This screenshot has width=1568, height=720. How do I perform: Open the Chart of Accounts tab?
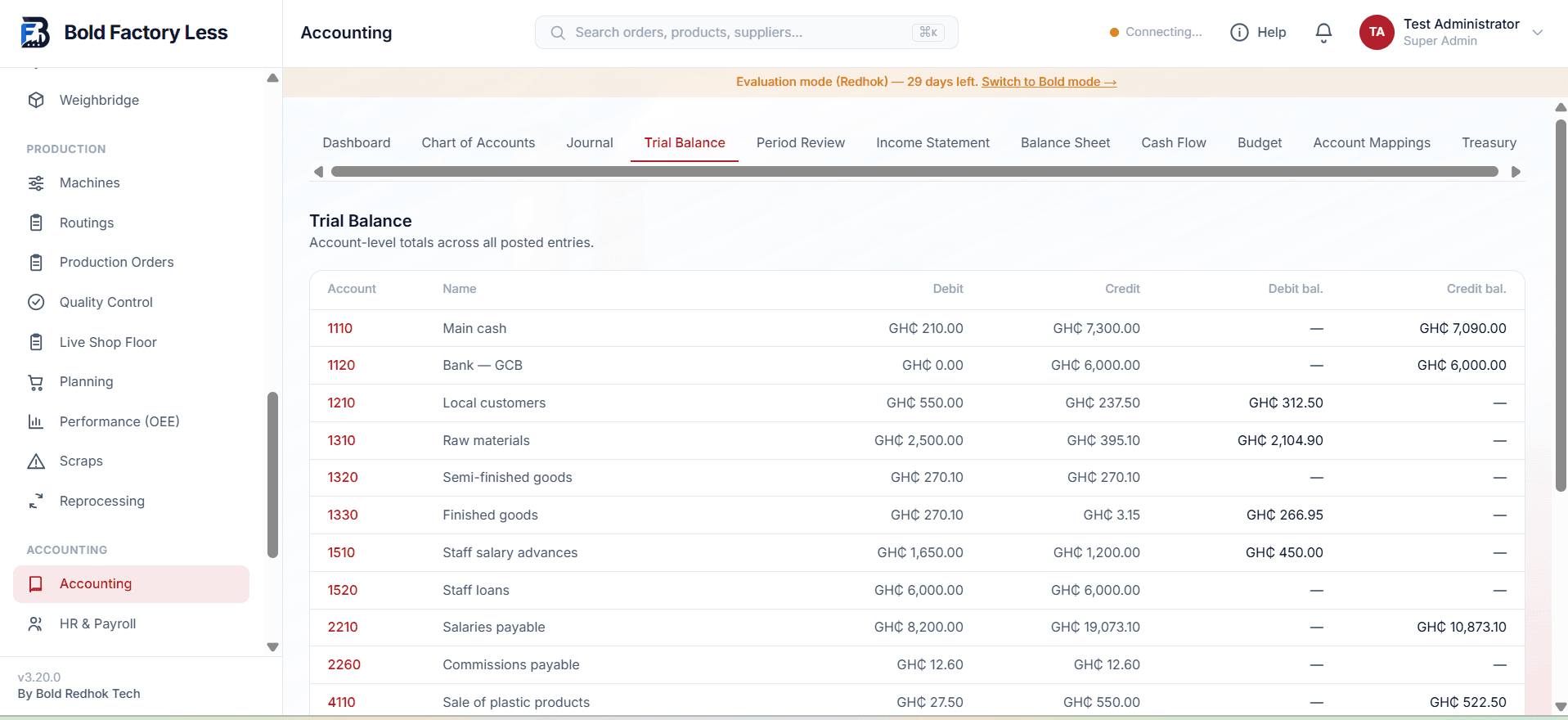(x=478, y=142)
